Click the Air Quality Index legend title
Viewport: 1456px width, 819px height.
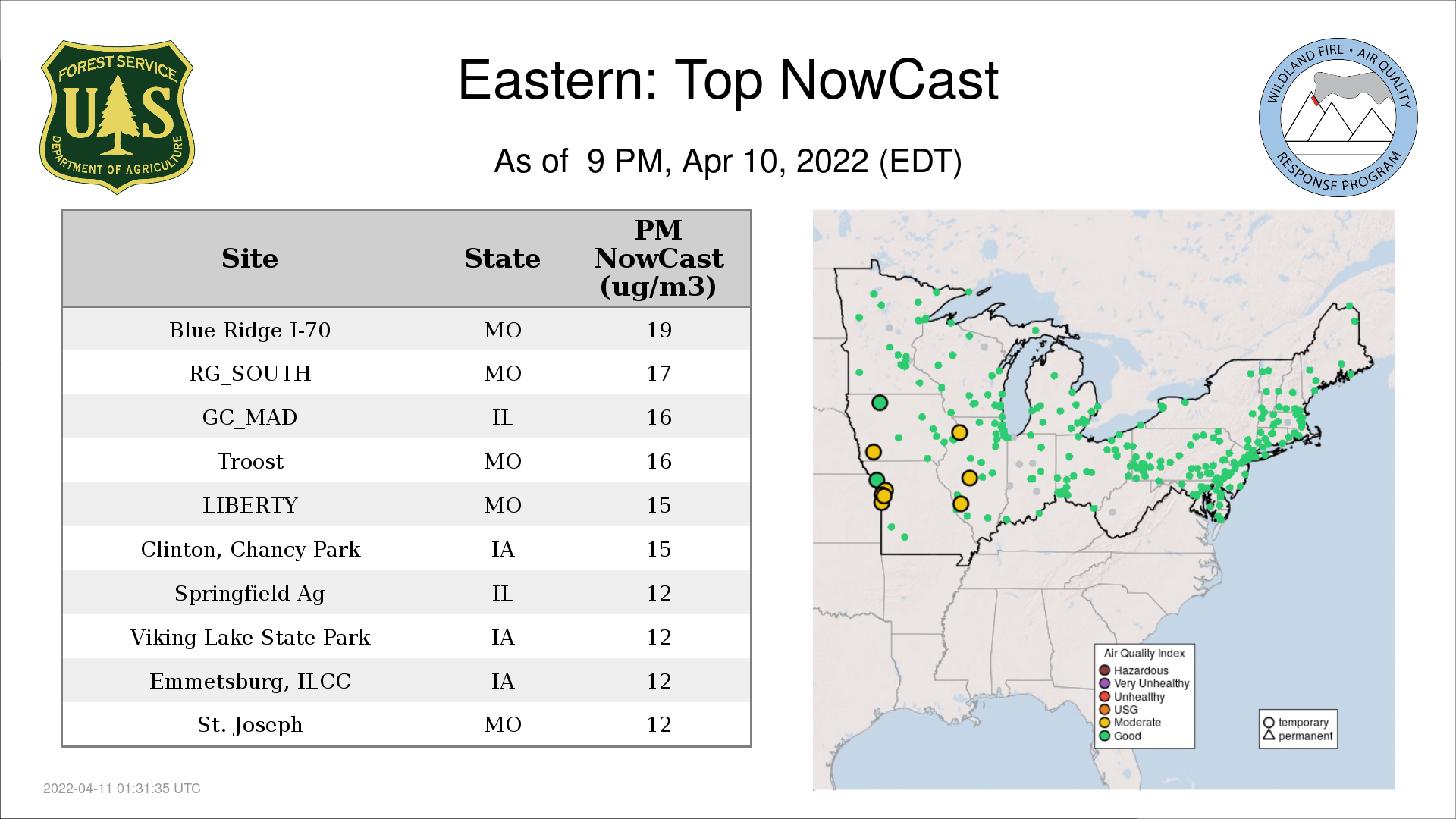point(1144,653)
